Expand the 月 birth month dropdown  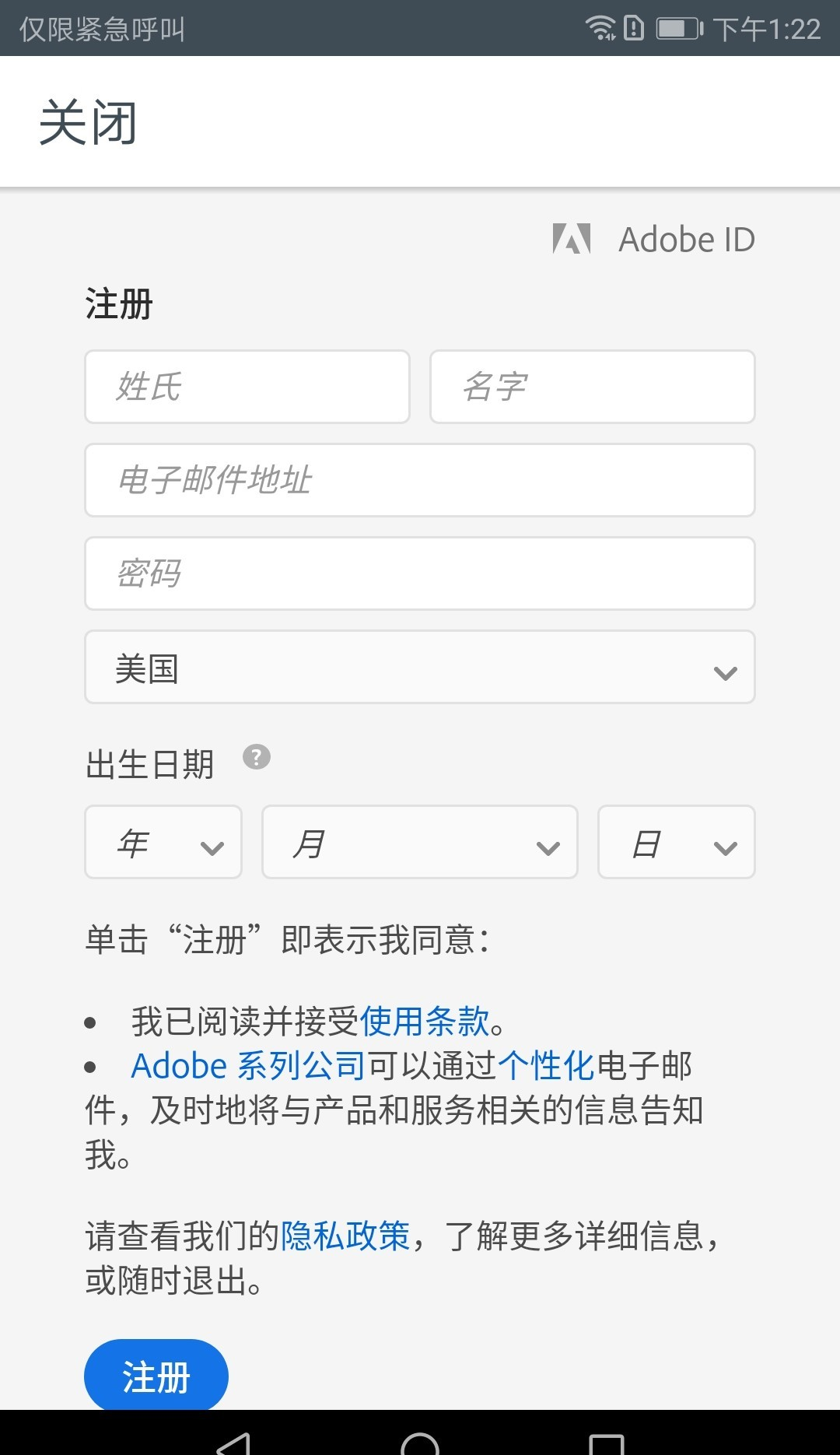coord(420,843)
